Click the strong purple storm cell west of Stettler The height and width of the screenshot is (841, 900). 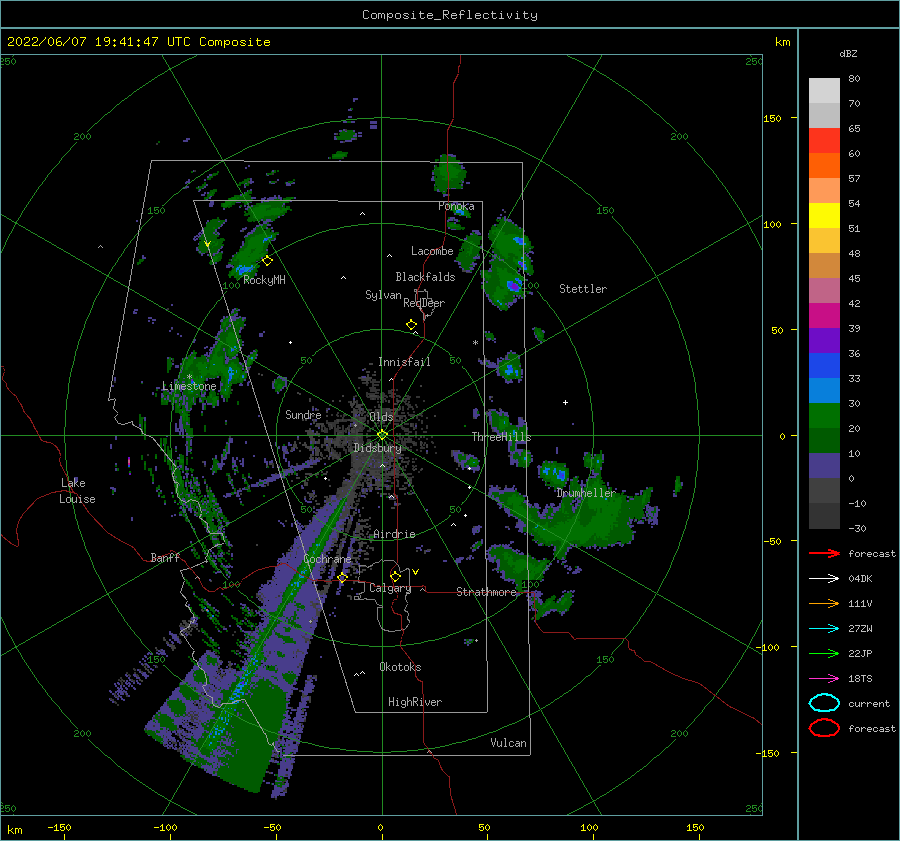pyautogui.click(x=513, y=285)
